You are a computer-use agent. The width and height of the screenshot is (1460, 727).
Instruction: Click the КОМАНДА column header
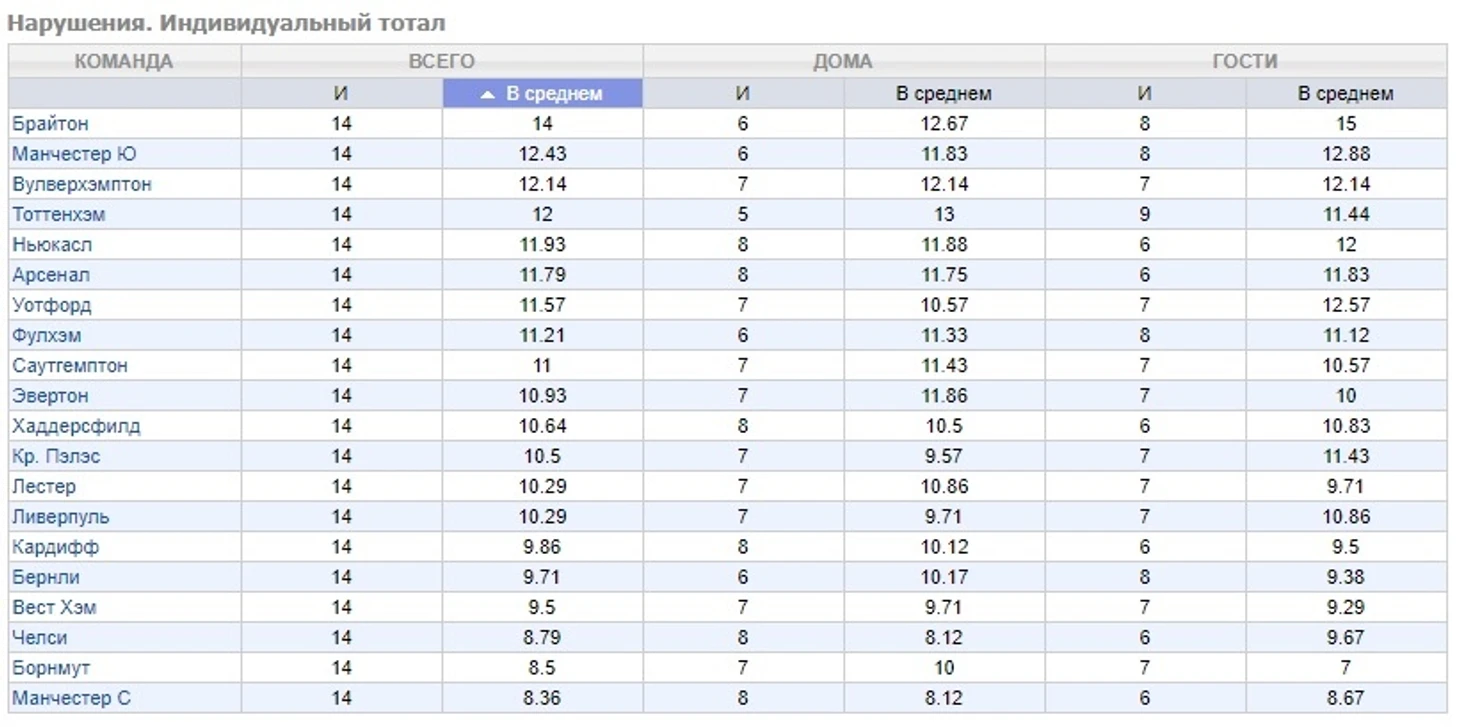point(124,62)
